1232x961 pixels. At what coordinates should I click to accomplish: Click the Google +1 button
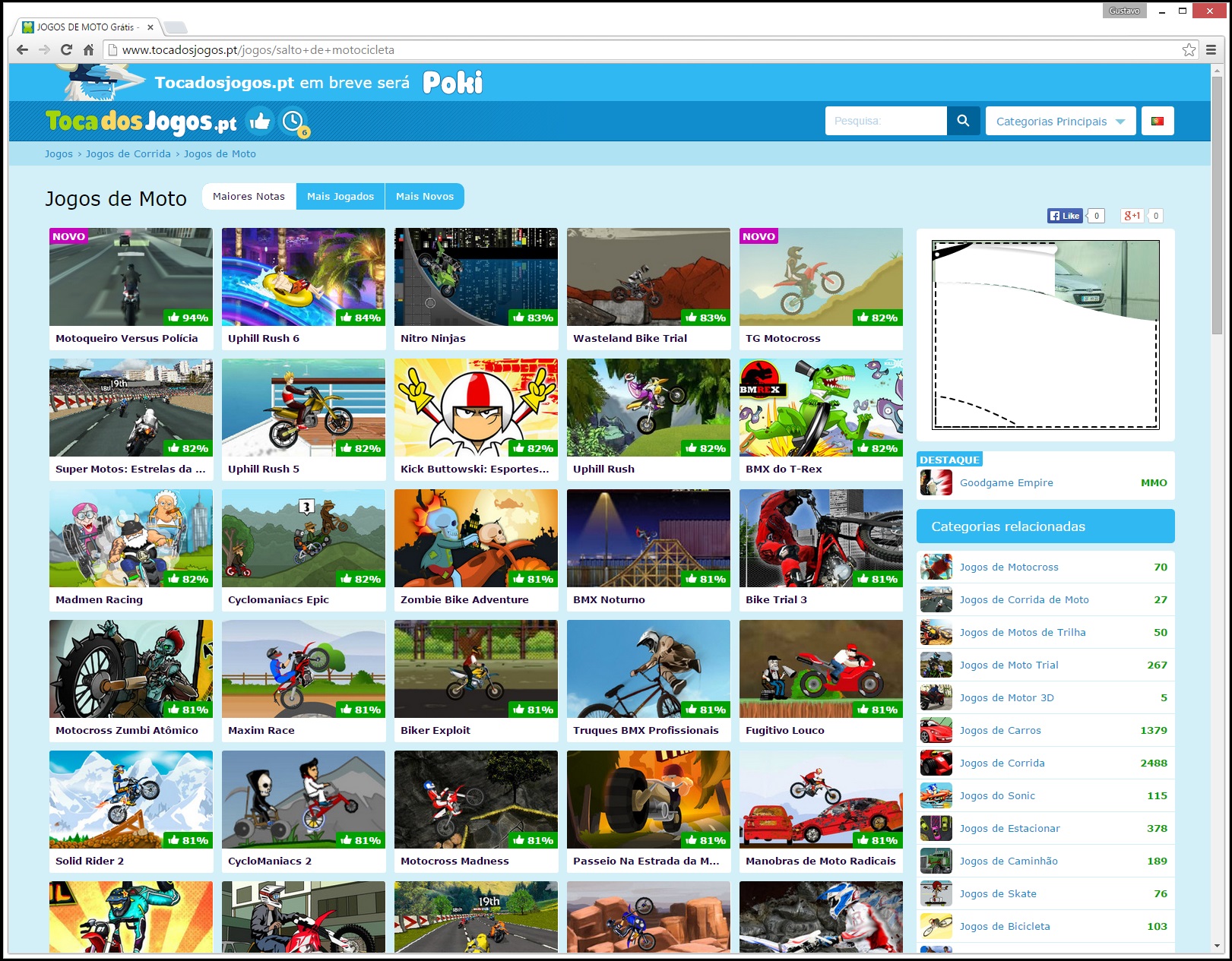point(1132,216)
